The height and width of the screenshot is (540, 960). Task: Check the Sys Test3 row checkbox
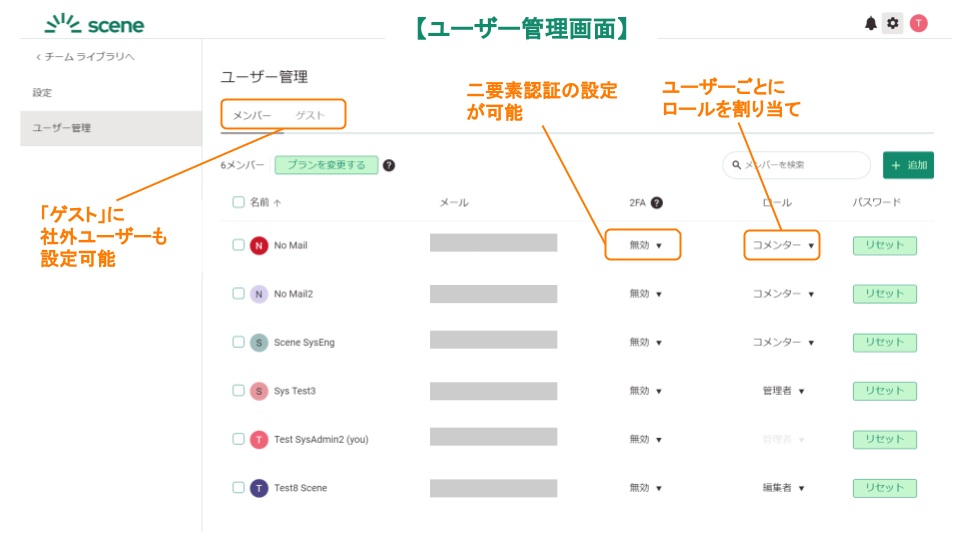238,390
